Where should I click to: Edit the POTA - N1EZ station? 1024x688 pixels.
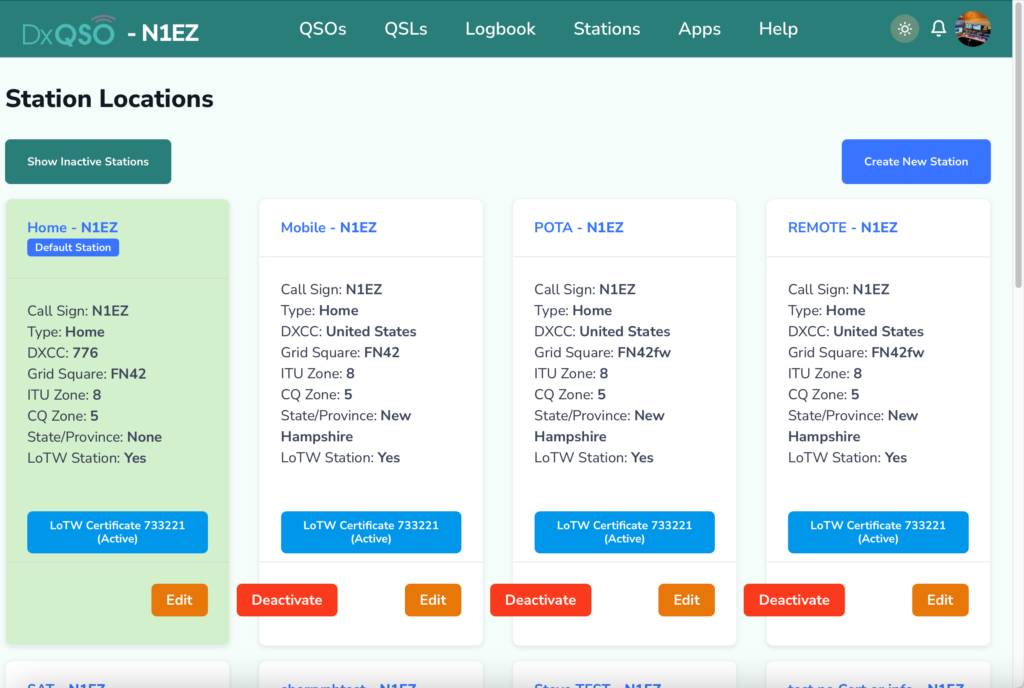click(x=686, y=600)
